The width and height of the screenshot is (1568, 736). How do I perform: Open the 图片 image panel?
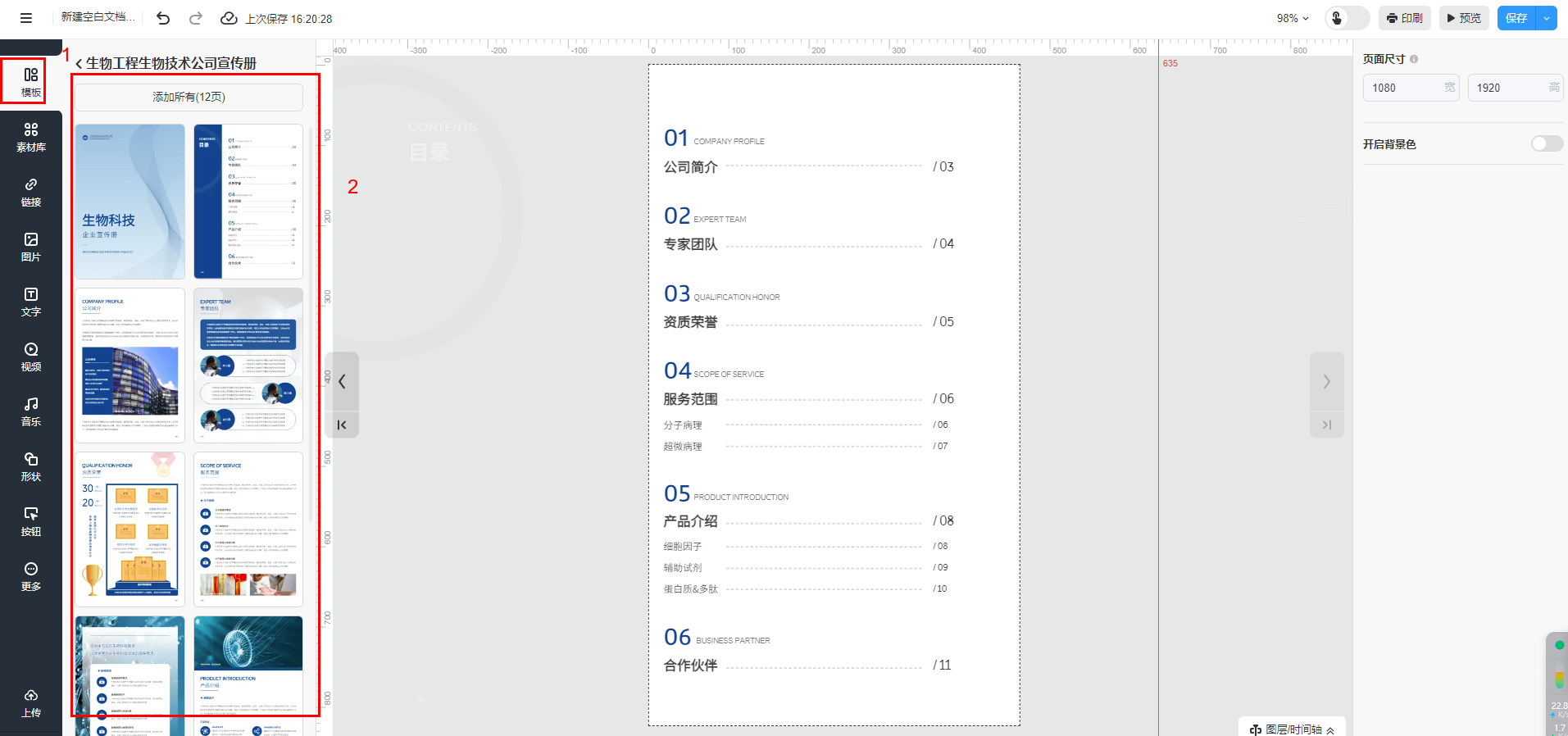[x=31, y=247]
